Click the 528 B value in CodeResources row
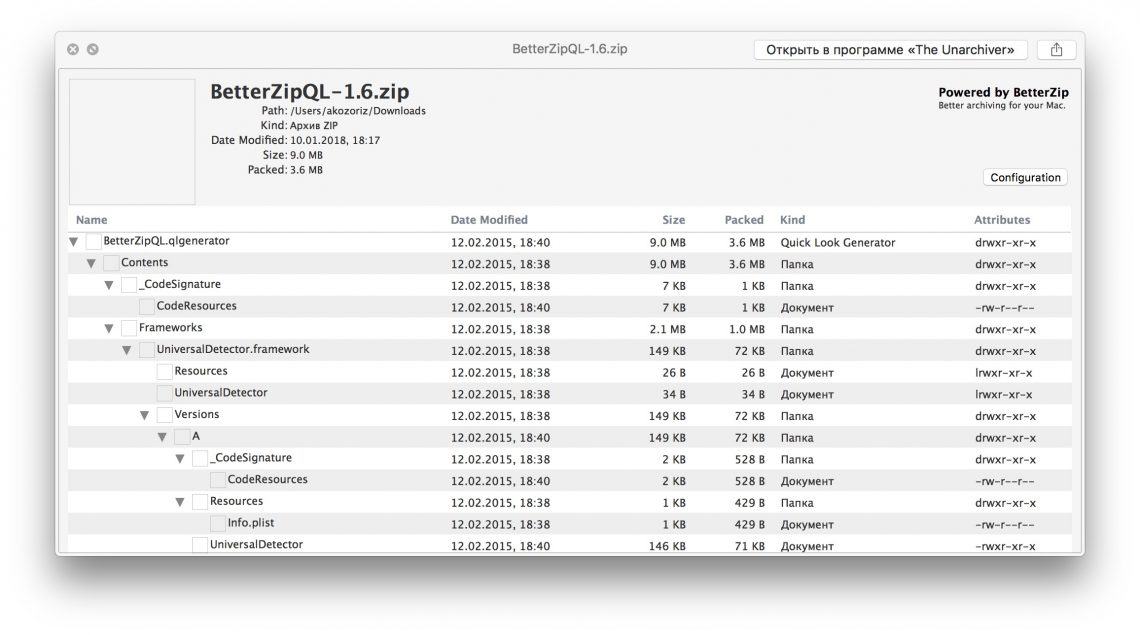 [750, 481]
